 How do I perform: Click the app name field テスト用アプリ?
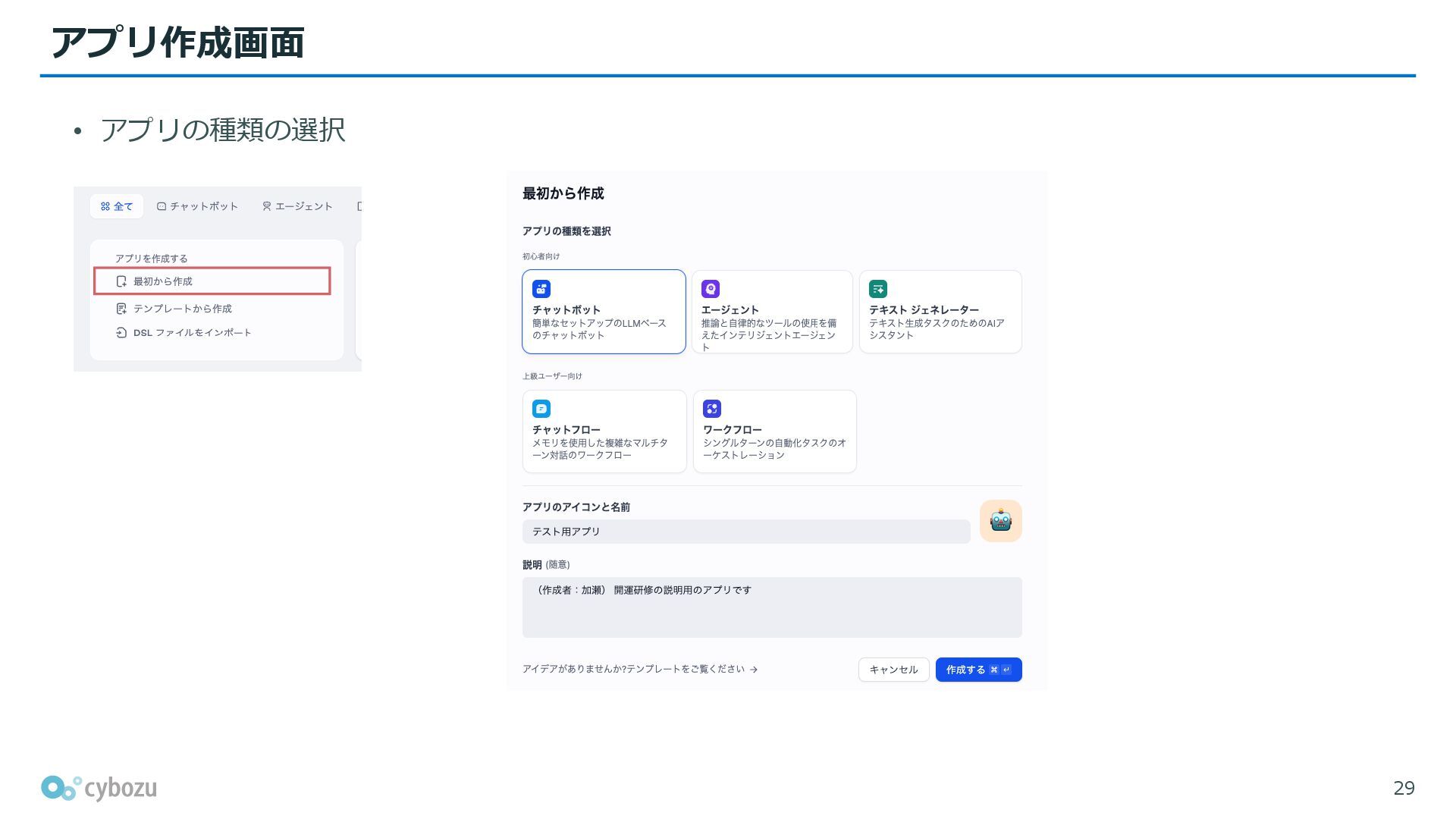746,532
